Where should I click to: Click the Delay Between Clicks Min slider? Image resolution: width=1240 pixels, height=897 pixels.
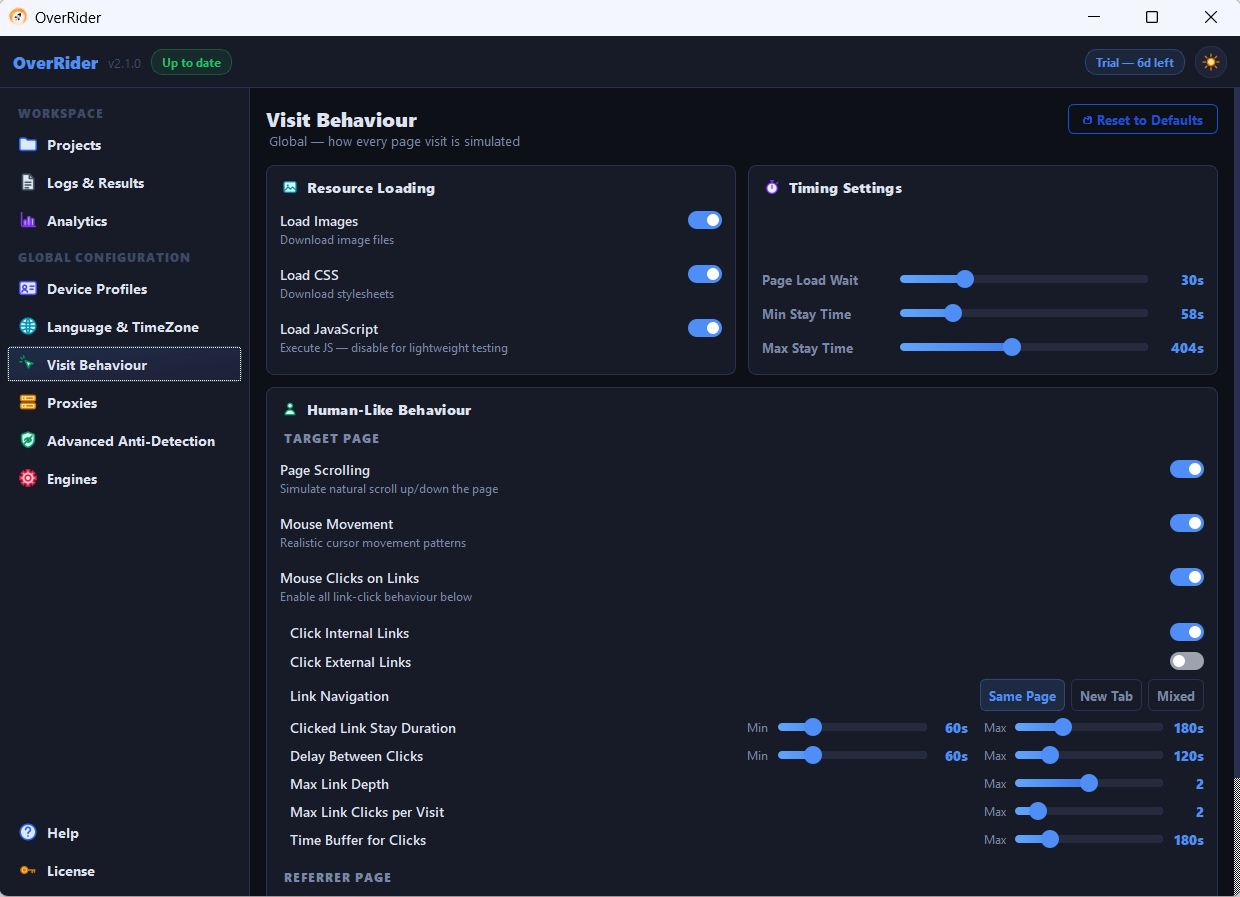click(x=852, y=756)
